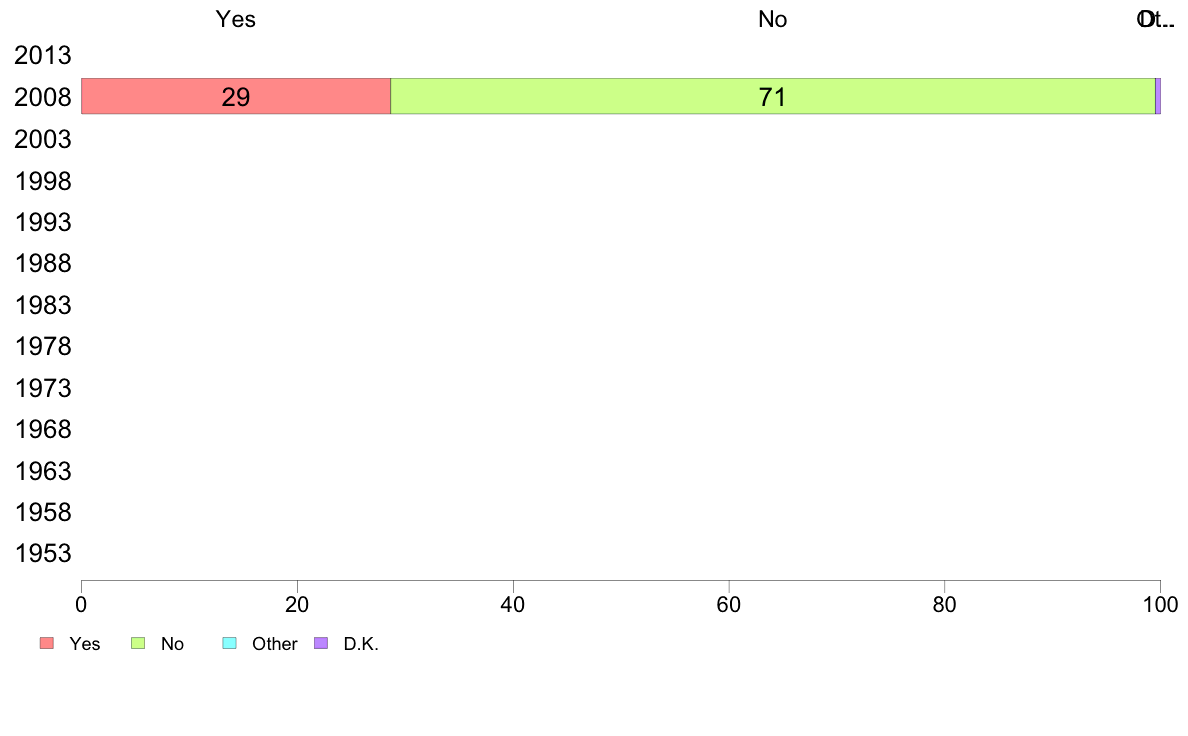Screen dimensions: 1188x736
Task: Select the 1983 year label
Action: tap(42, 305)
